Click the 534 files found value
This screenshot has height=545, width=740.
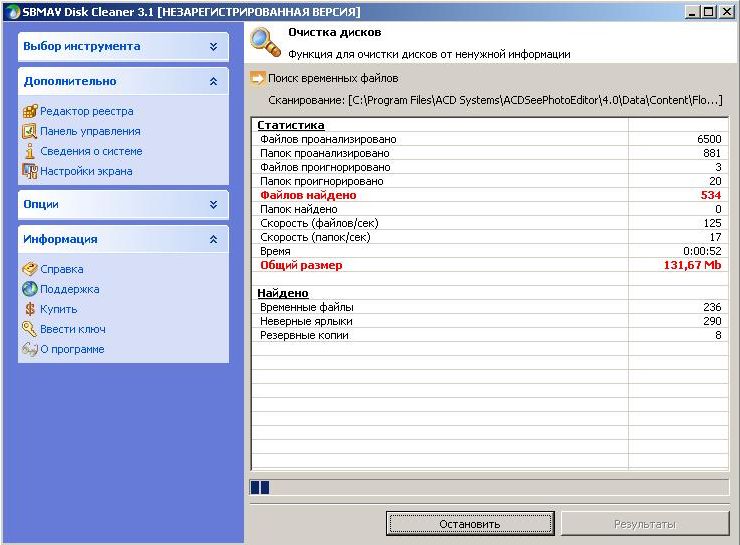coord(711,195)
